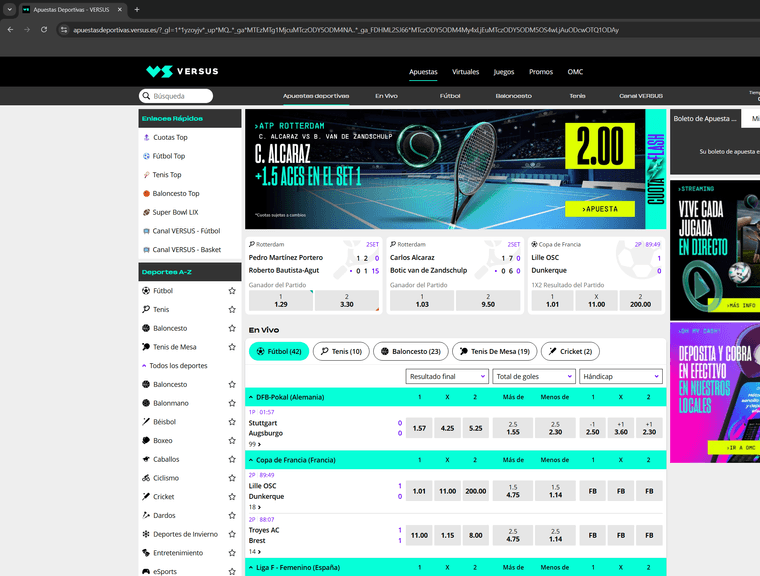
Task: Star the Caballos sport
Action: pyautogui.click(x=232, y=459)
